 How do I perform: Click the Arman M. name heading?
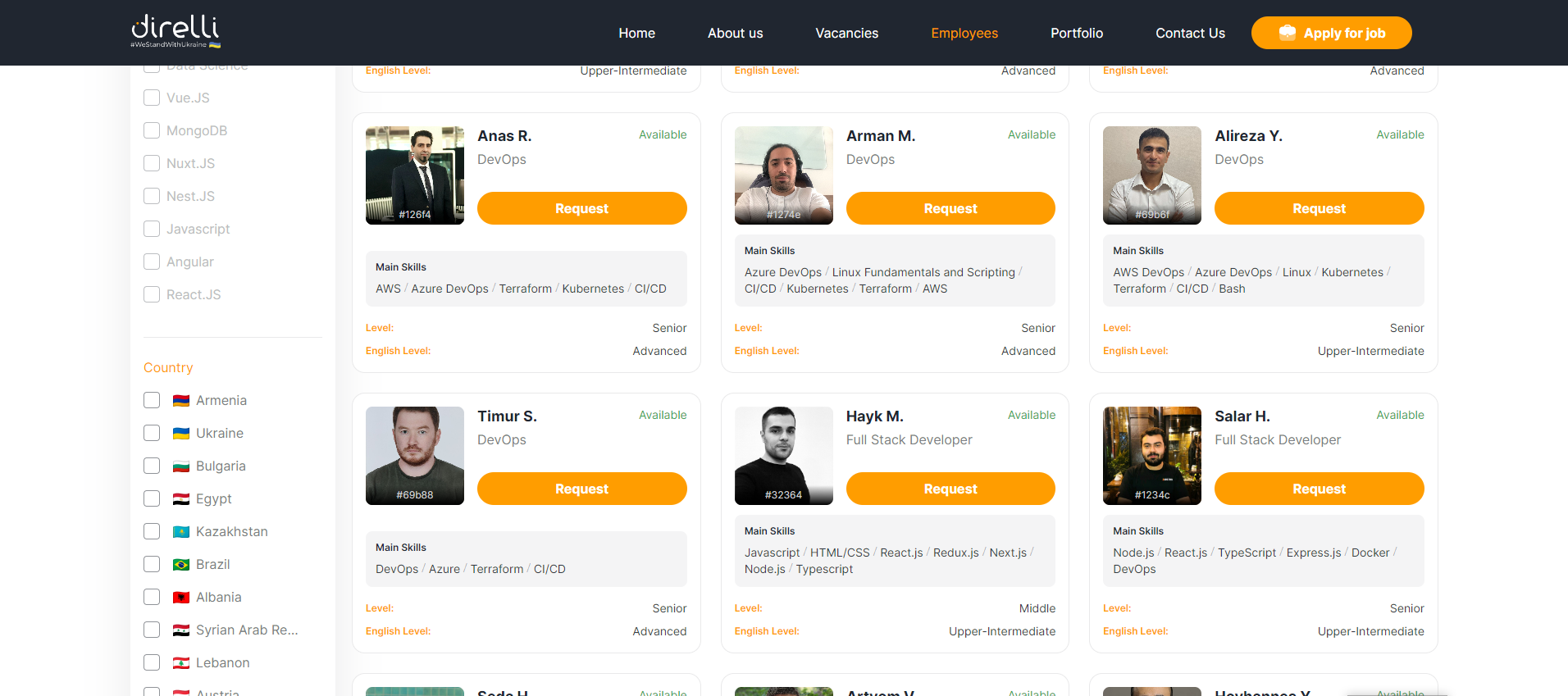(881, 136)
